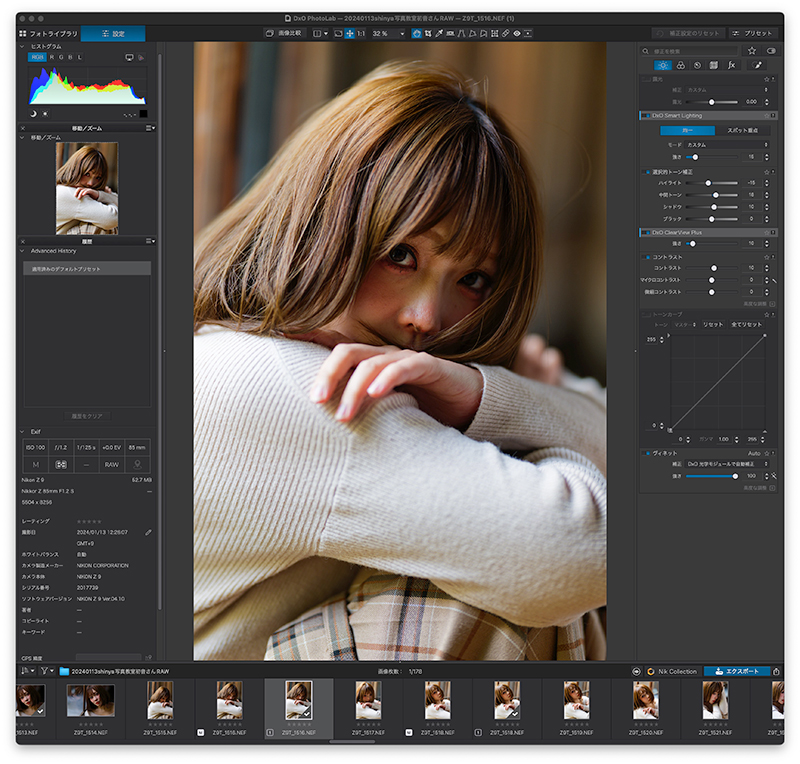Switch to the Photo Library tab
The width and height of the screenshot is (800, 764).
(x=48, y=34)
